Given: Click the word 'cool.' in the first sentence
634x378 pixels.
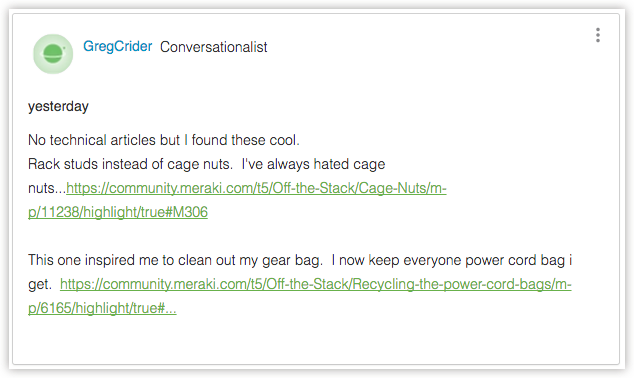Looking at the screenshot, I should [285, 140].
